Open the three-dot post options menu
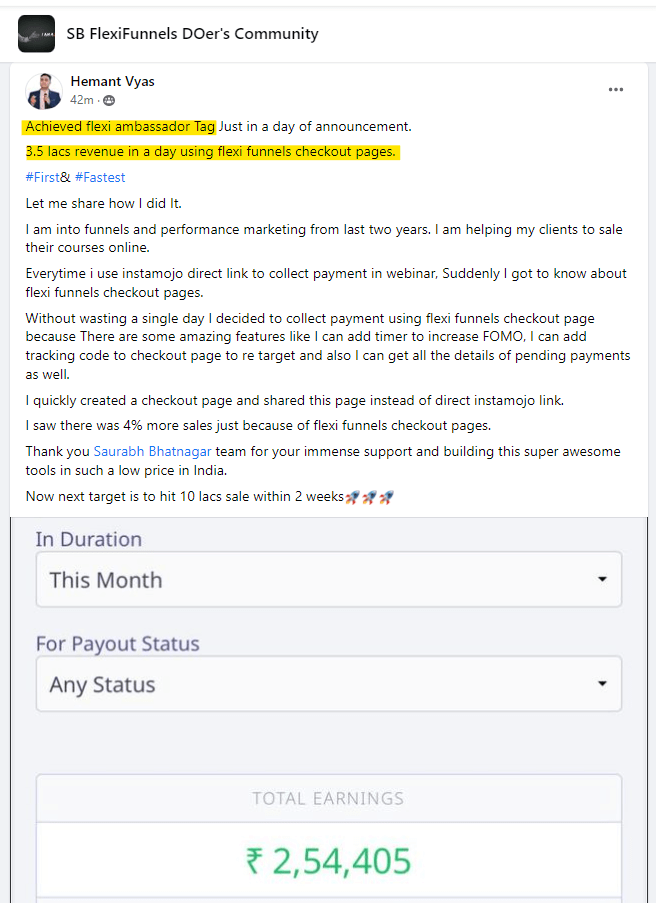This screenshot has width=656, height=903. coord(616,90)
